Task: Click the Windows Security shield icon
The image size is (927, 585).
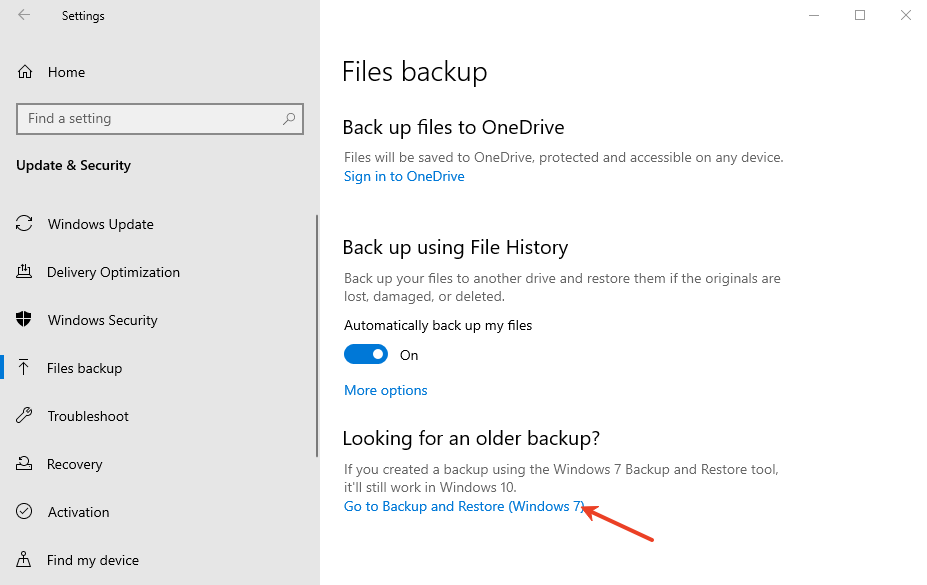Action: pos(24,320)
